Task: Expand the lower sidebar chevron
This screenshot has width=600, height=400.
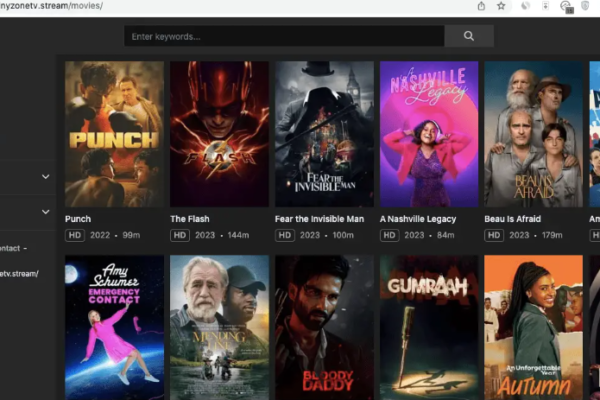Action: (46, 212)
